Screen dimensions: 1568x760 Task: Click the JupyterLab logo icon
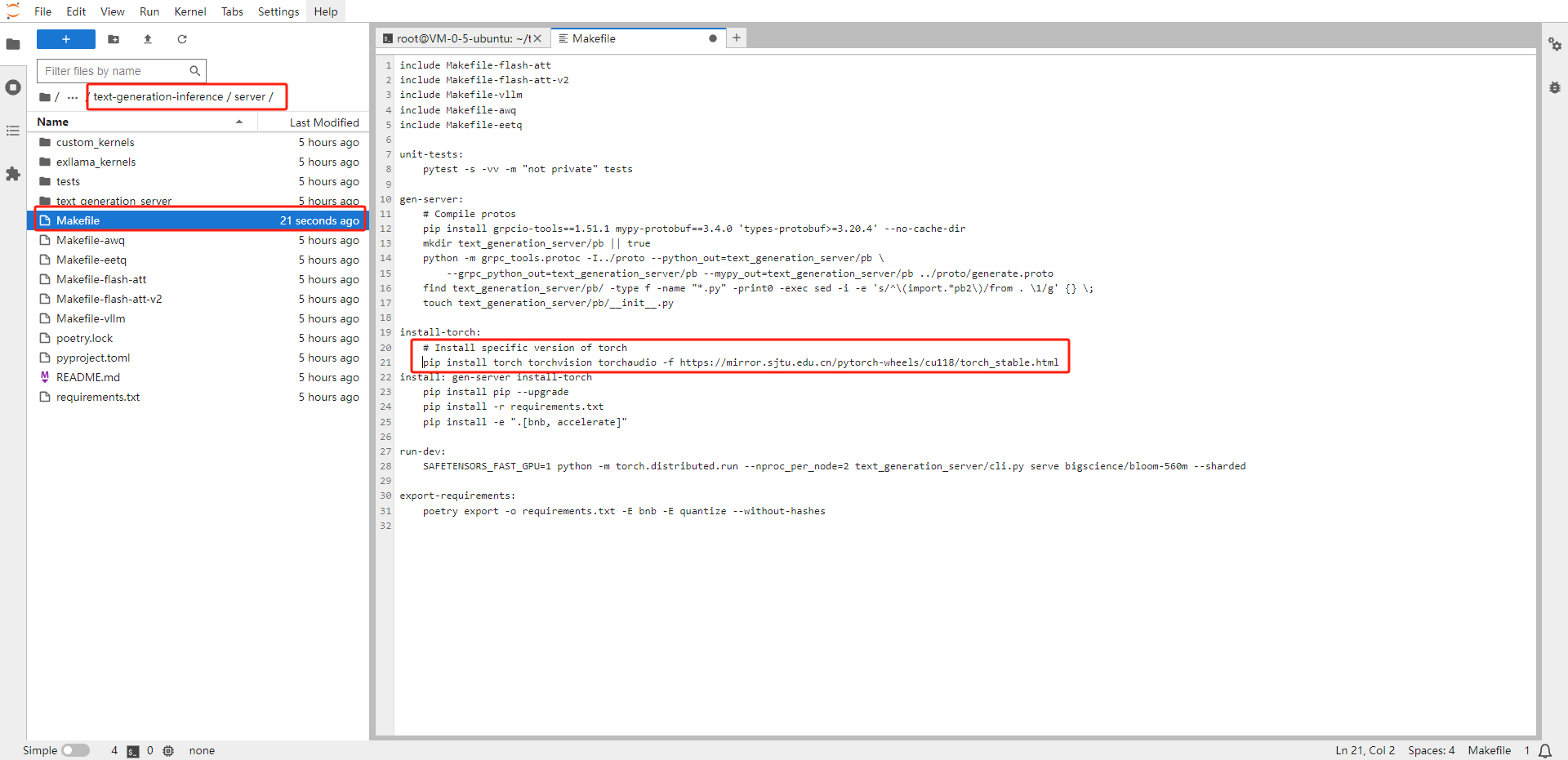[13, 11]
